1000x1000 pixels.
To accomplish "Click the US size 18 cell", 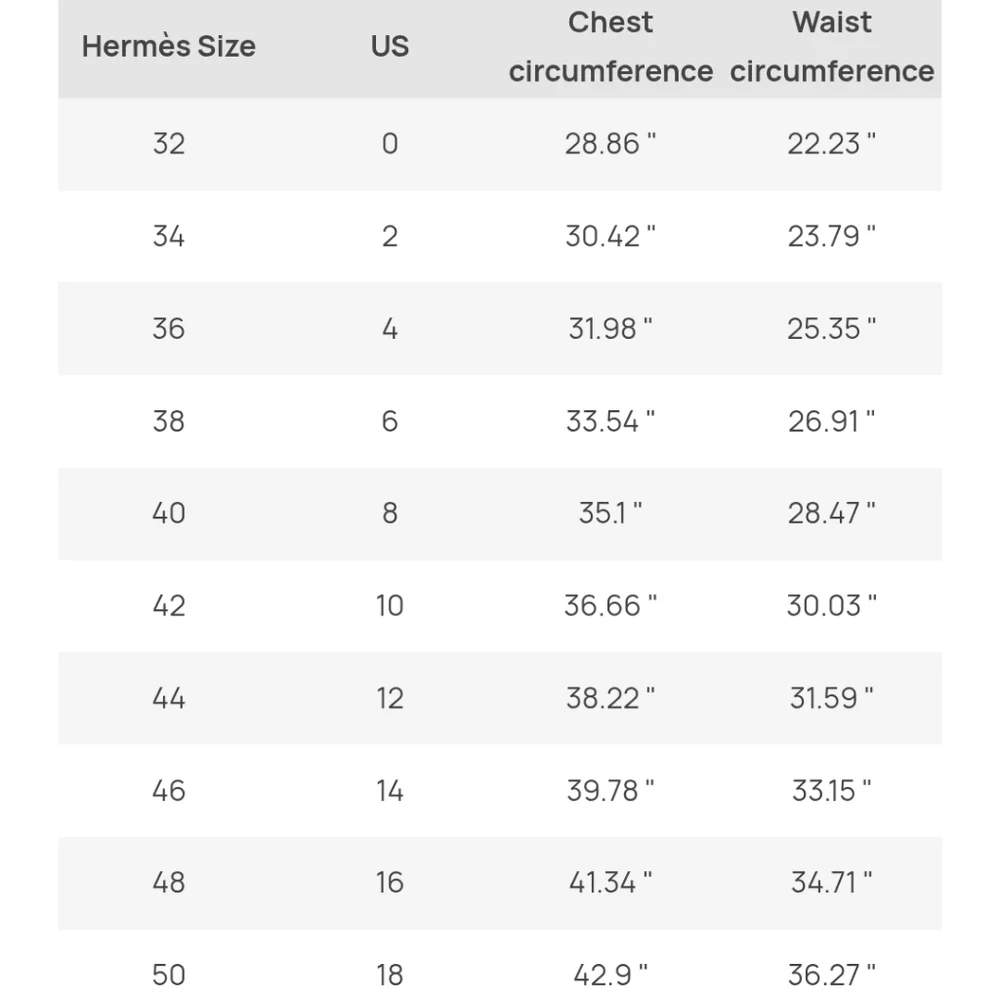I will tap(389, 974).
